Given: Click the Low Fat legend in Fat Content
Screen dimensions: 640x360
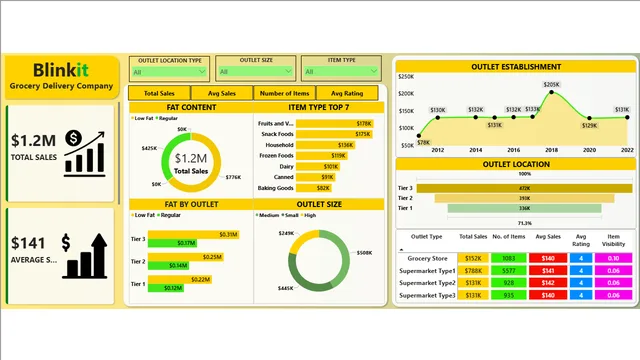Looking at the screenshot, I should 142,118.
